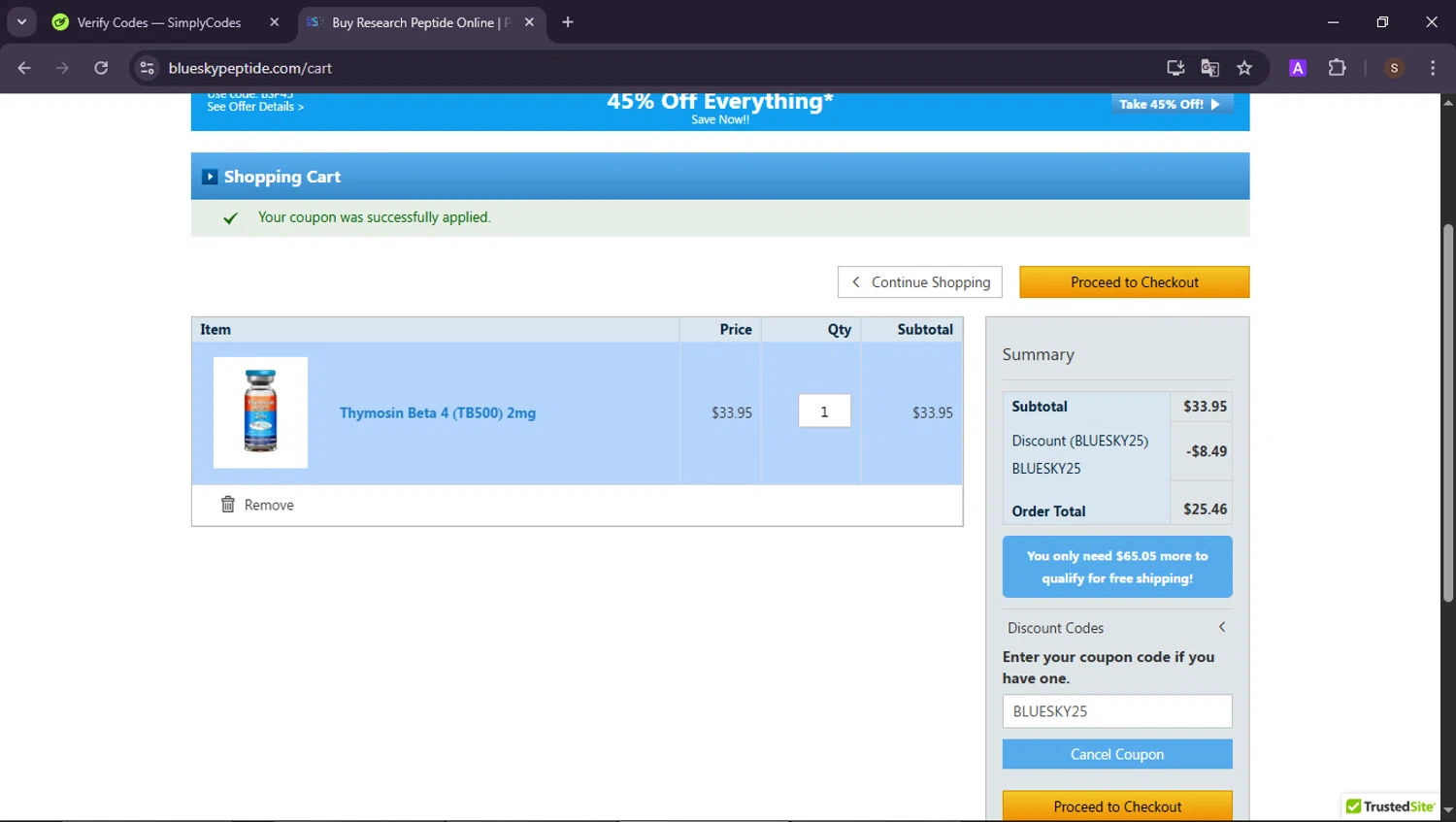The height and width of the screenshot is (822, 1456).
Task: Minimize the browser window
Action: tap(1333, 21)
